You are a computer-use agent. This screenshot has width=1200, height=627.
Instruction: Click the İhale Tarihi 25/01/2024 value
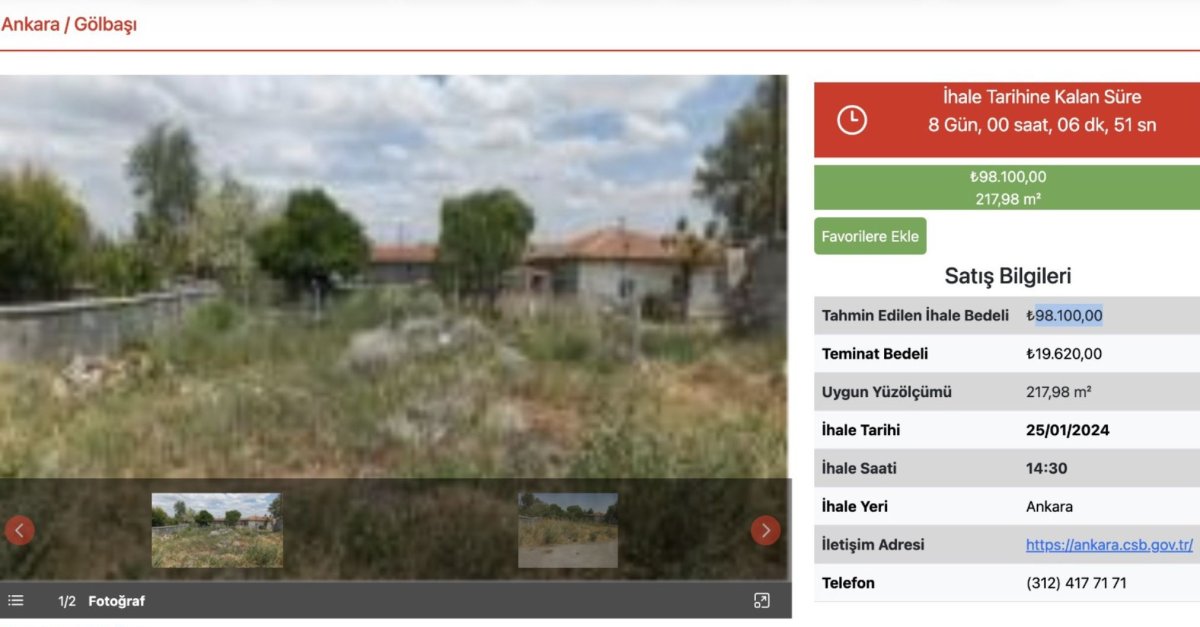(x=1068, y=431)
